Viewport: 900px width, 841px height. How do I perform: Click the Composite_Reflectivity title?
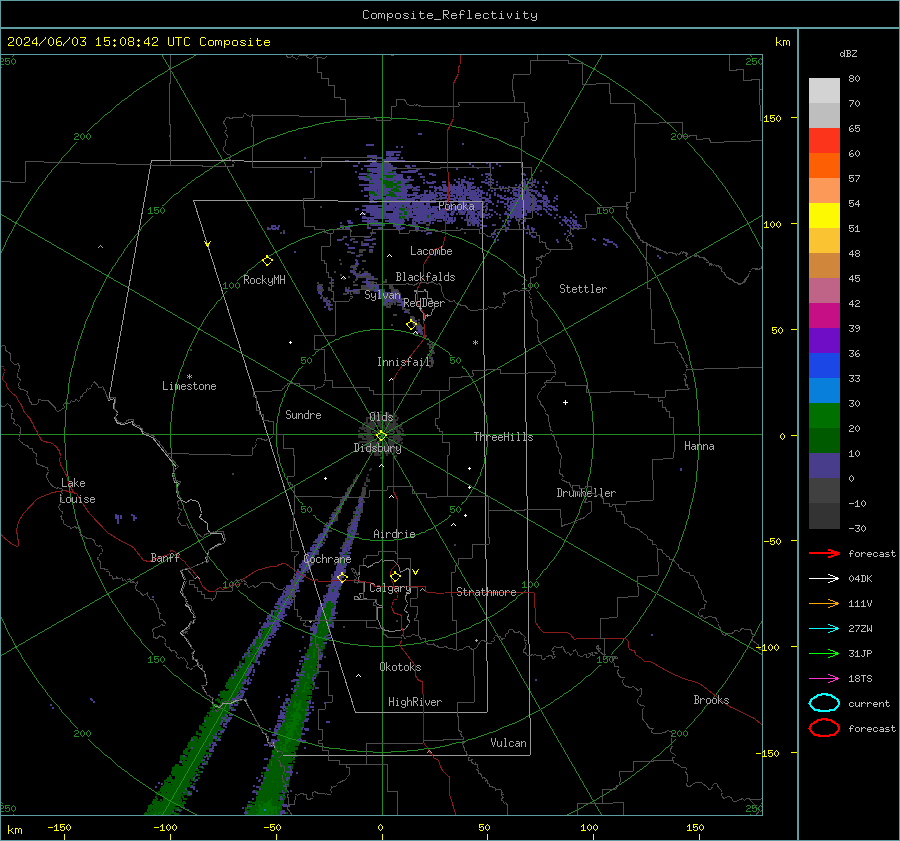pyautogui.click(x=450, y=15)
